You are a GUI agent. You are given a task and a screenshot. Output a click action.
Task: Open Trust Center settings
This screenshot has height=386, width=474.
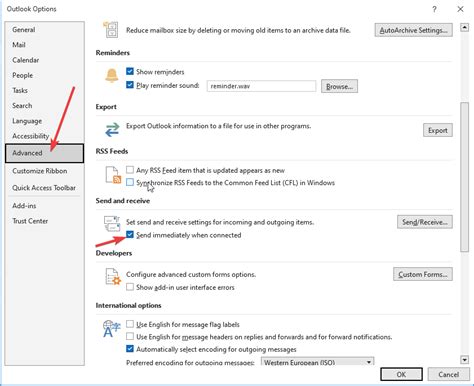tap(44, 221)
